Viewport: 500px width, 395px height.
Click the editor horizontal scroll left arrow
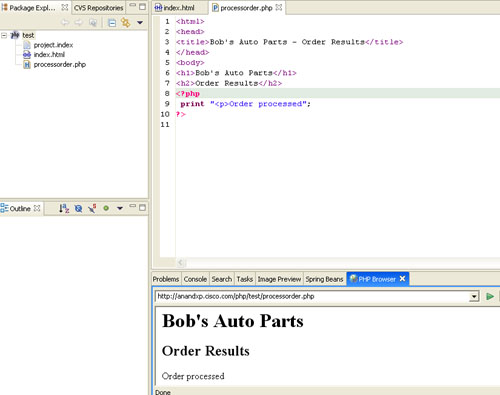click(x=181, y=263)
